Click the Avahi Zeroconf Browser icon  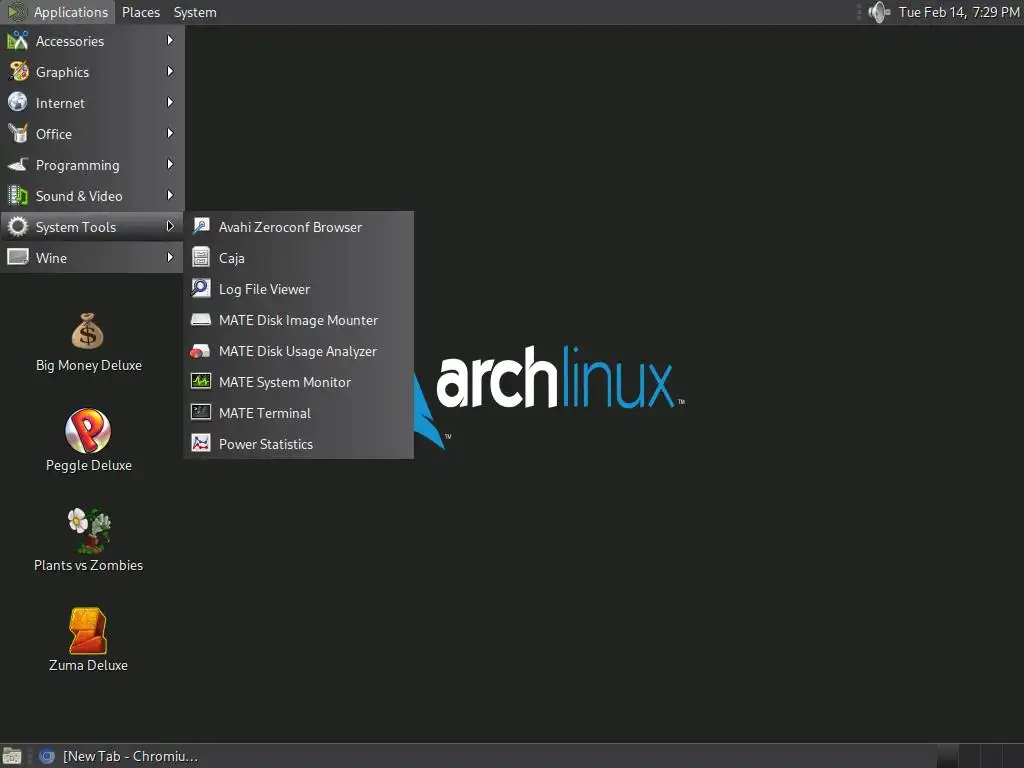point(201,227)
